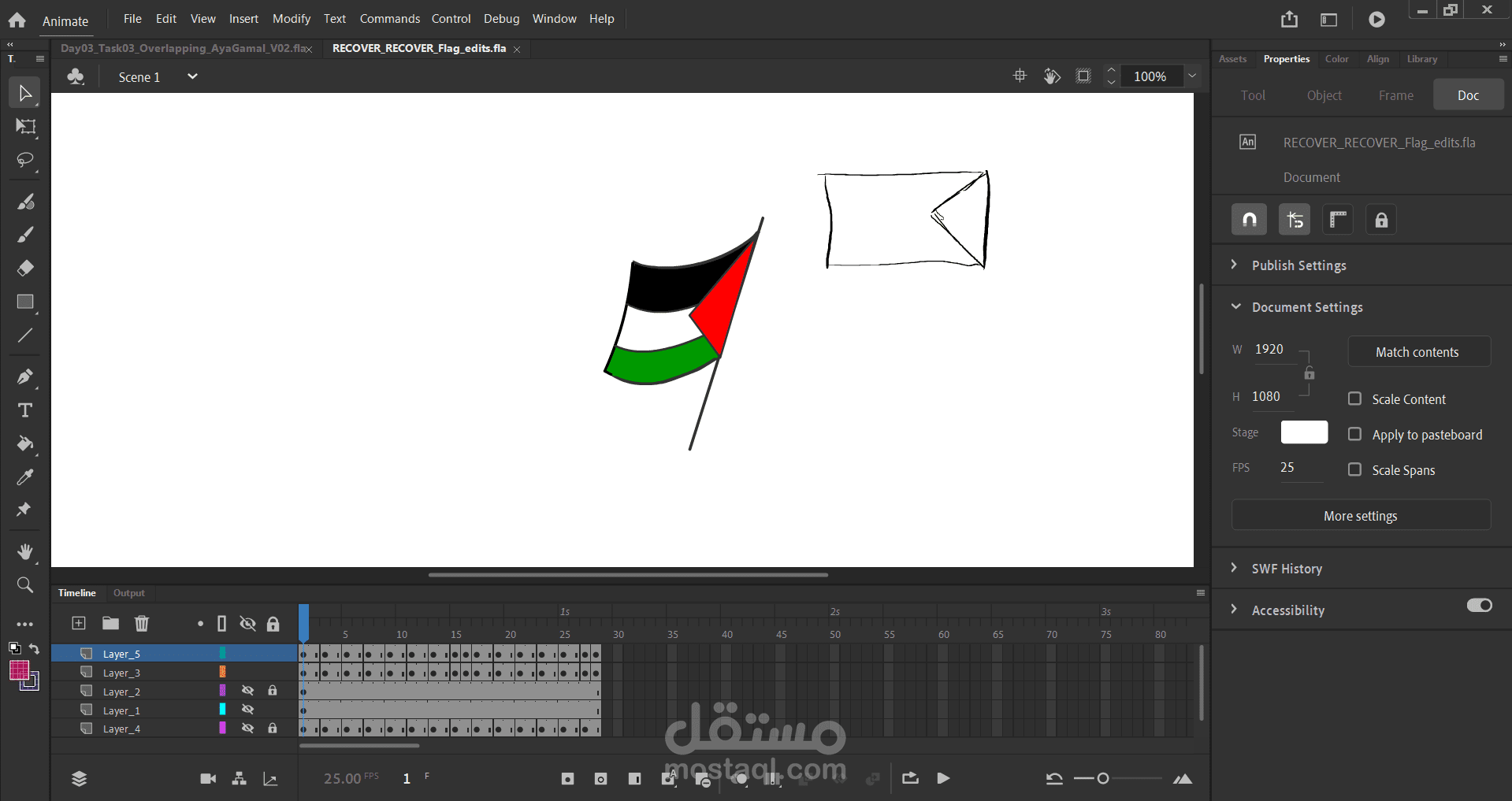Pick the Fluid Brush tool
The image size is (1512, 801).
click(25, 202)
